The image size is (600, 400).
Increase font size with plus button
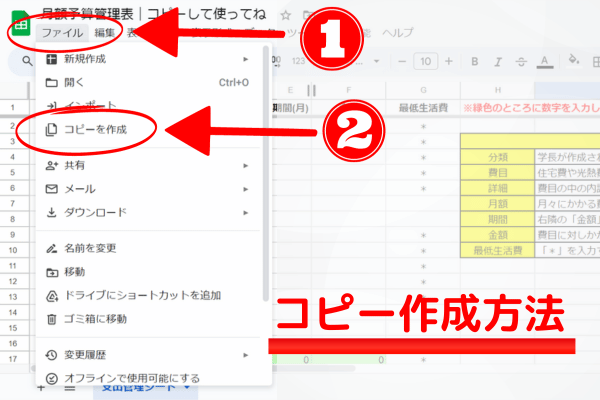[449, 61]
